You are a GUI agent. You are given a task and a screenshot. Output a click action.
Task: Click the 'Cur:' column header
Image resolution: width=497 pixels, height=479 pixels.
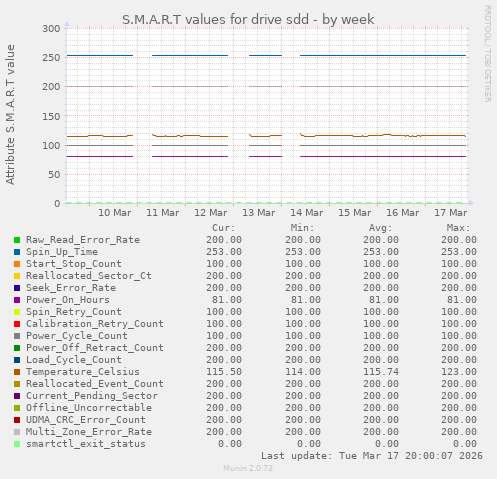click(224, 228)
